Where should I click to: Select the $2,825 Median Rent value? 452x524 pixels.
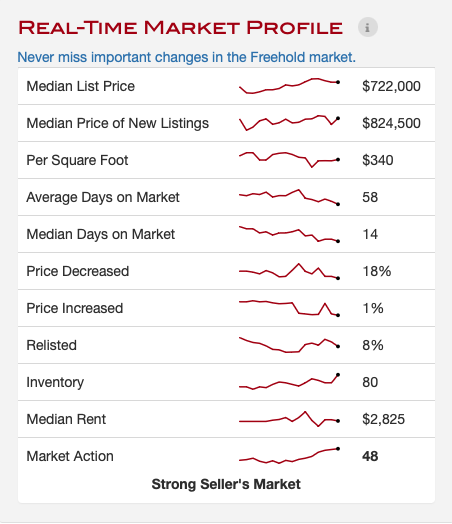click(384, 419)
